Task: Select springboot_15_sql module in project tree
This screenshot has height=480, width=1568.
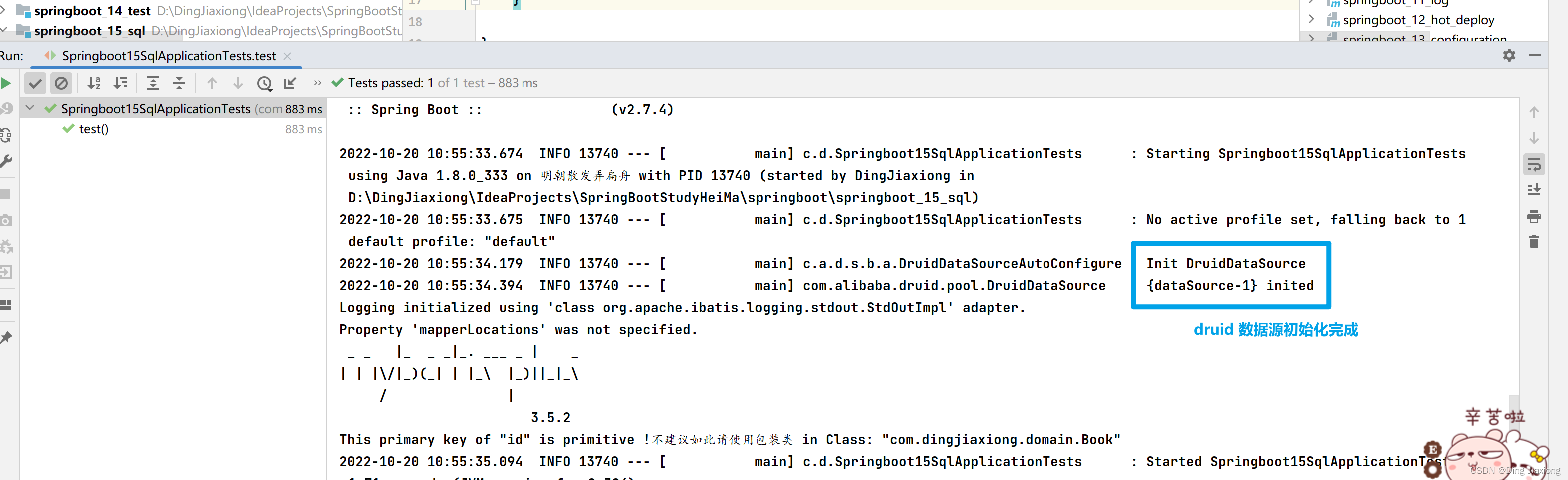Action: (89, 30)
